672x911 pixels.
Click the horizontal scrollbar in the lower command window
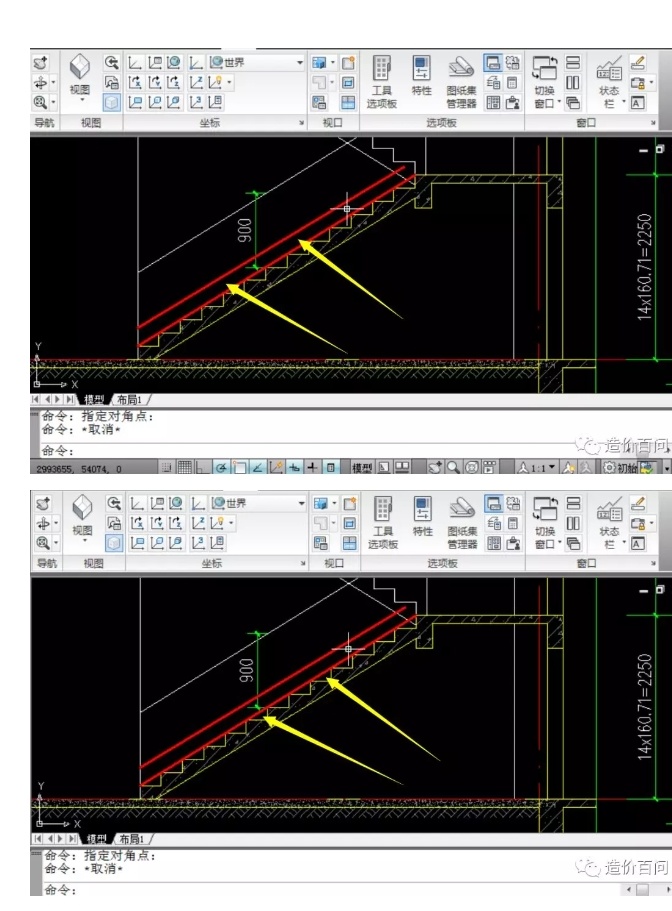641,889
